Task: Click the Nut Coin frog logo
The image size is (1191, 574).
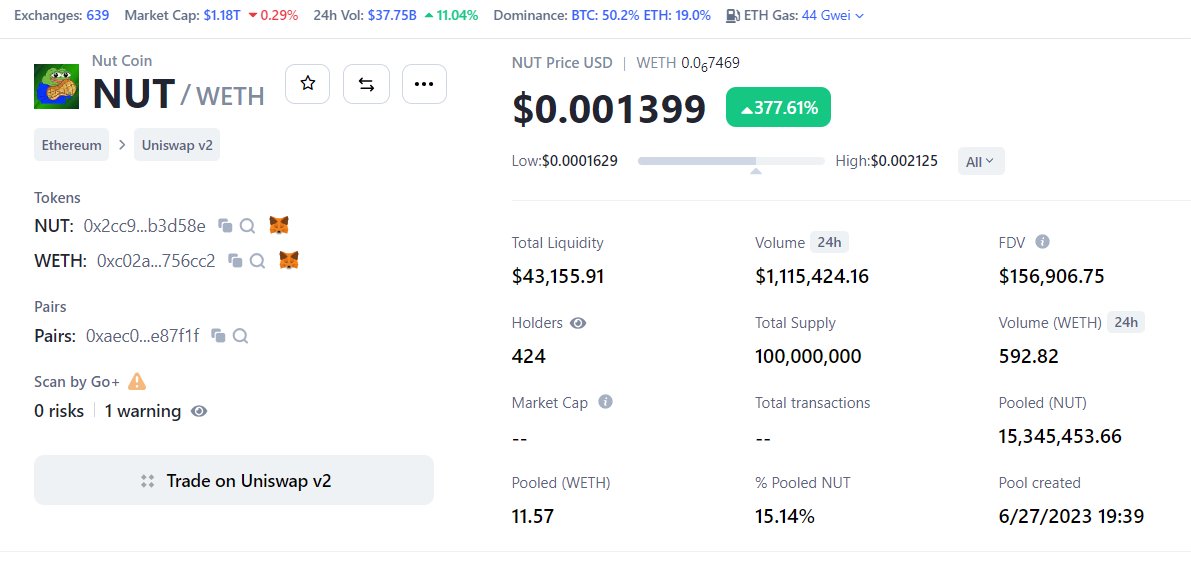Action: [56, 87]
